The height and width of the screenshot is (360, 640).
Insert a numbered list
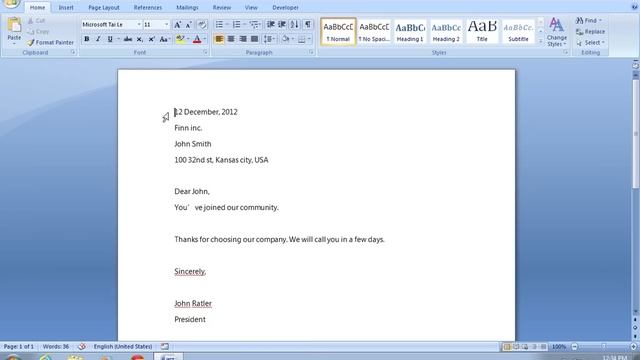click(x=236, y=25)
